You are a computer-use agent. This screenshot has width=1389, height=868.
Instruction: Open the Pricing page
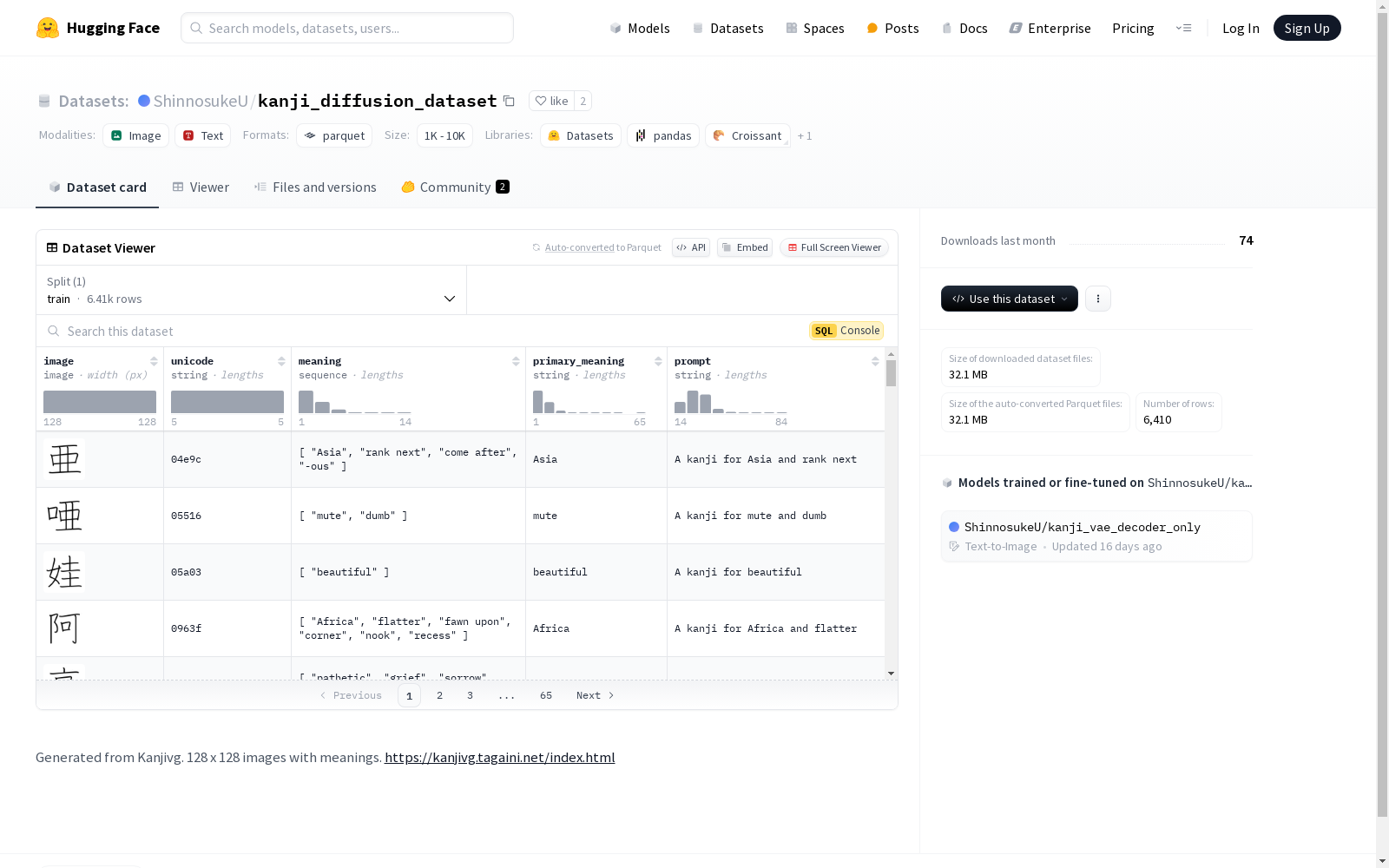click(1133, 28)
